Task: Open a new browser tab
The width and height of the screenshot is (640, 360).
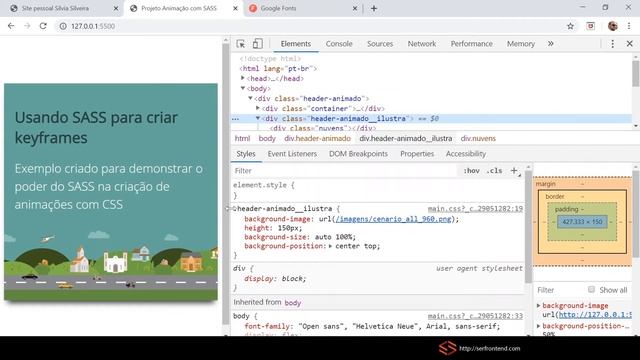Action: click(373, 8)
